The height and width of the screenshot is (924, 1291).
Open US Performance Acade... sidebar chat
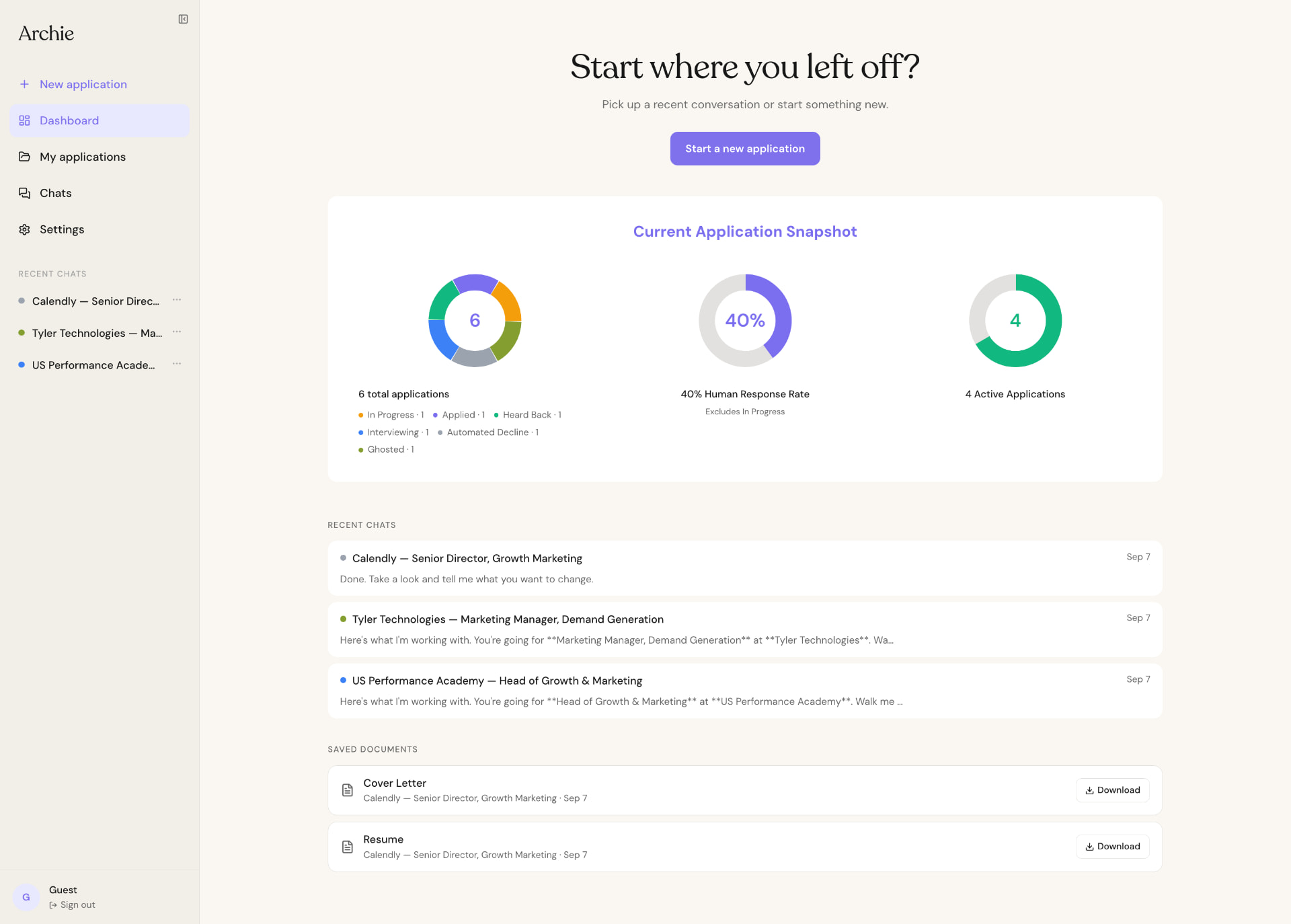pos(93,365)
